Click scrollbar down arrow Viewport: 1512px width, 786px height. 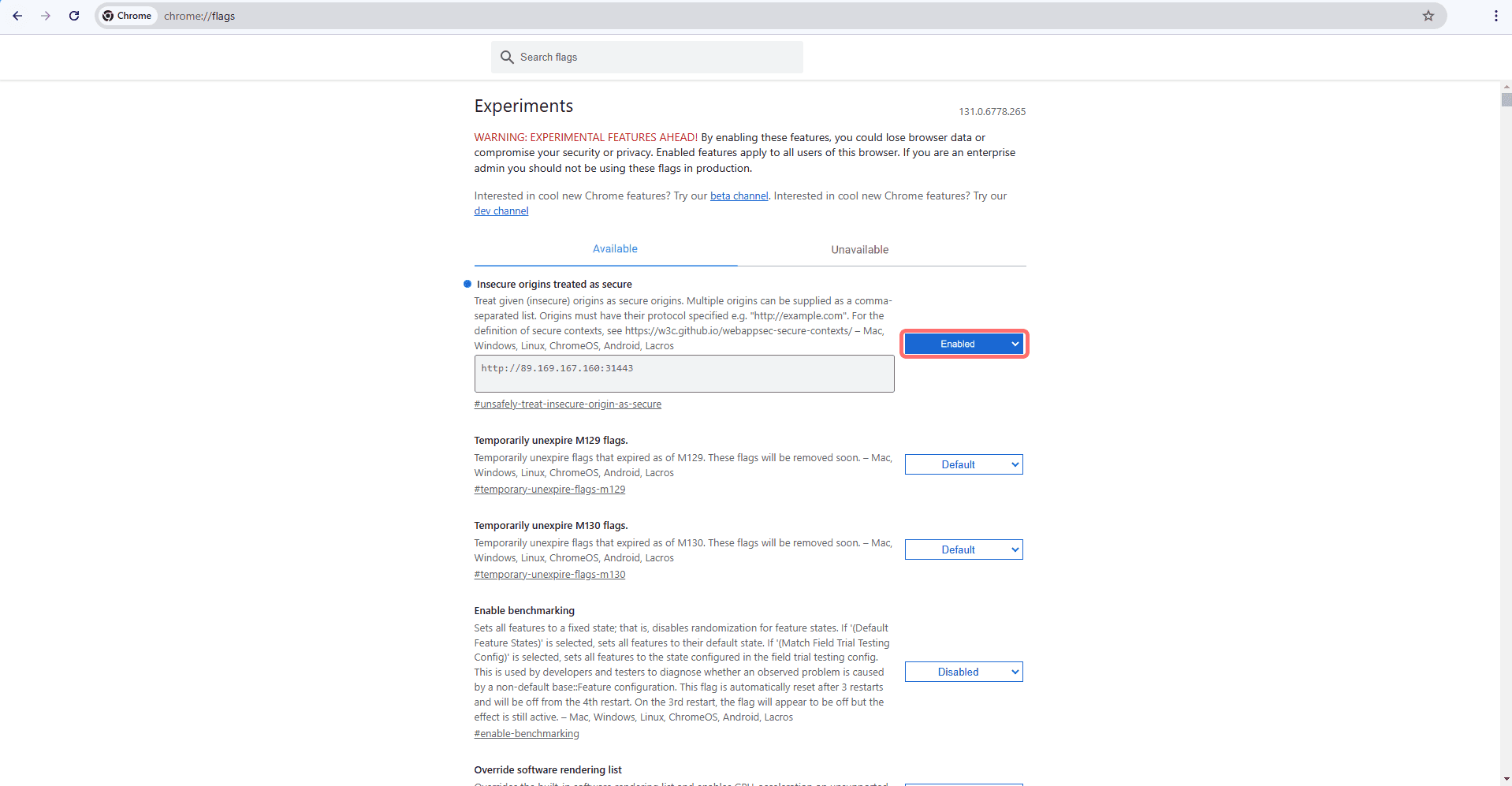click(x=1506, y=780)
